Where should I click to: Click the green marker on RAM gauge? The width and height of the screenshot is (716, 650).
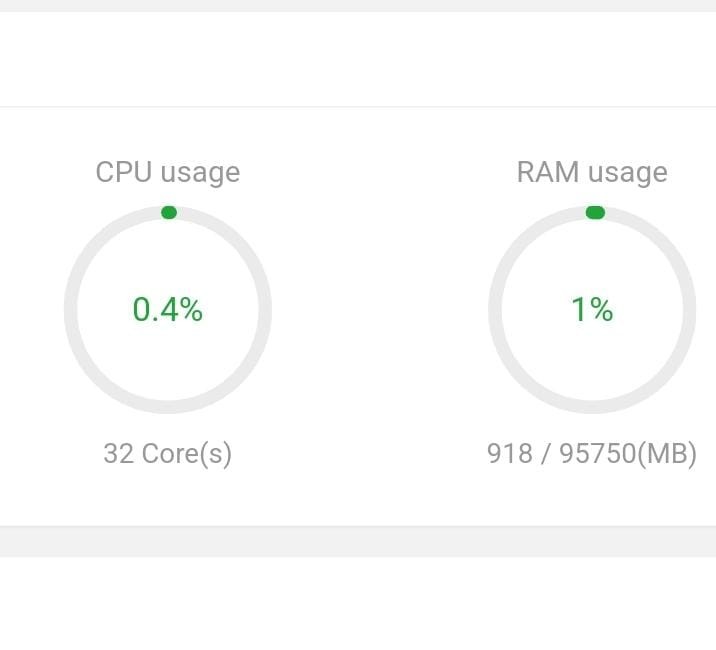[595, 212]
